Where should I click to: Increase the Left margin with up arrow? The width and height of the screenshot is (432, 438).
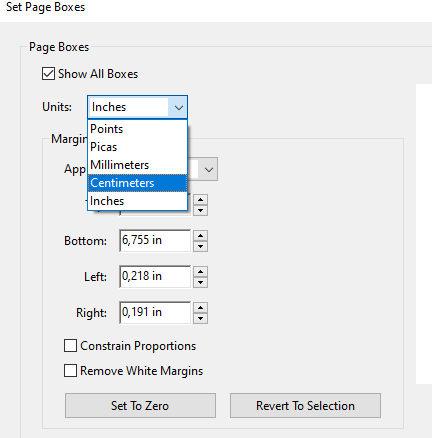(x=200, y=272)
